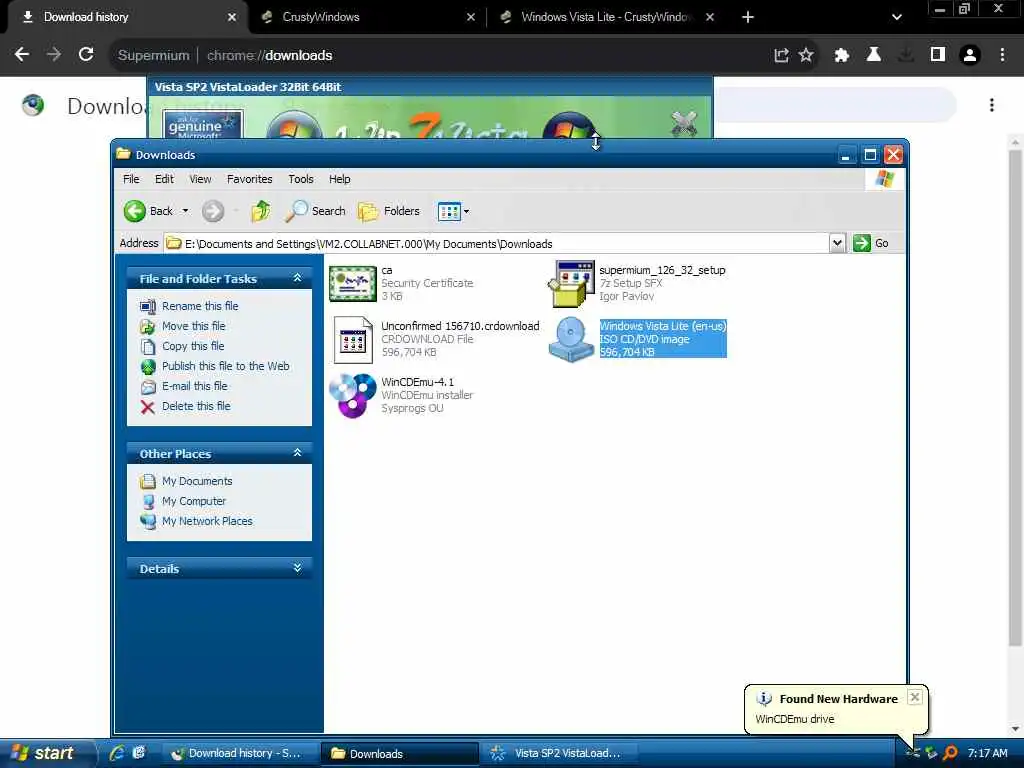Click Publish this file to the Web

coord(225,366)
